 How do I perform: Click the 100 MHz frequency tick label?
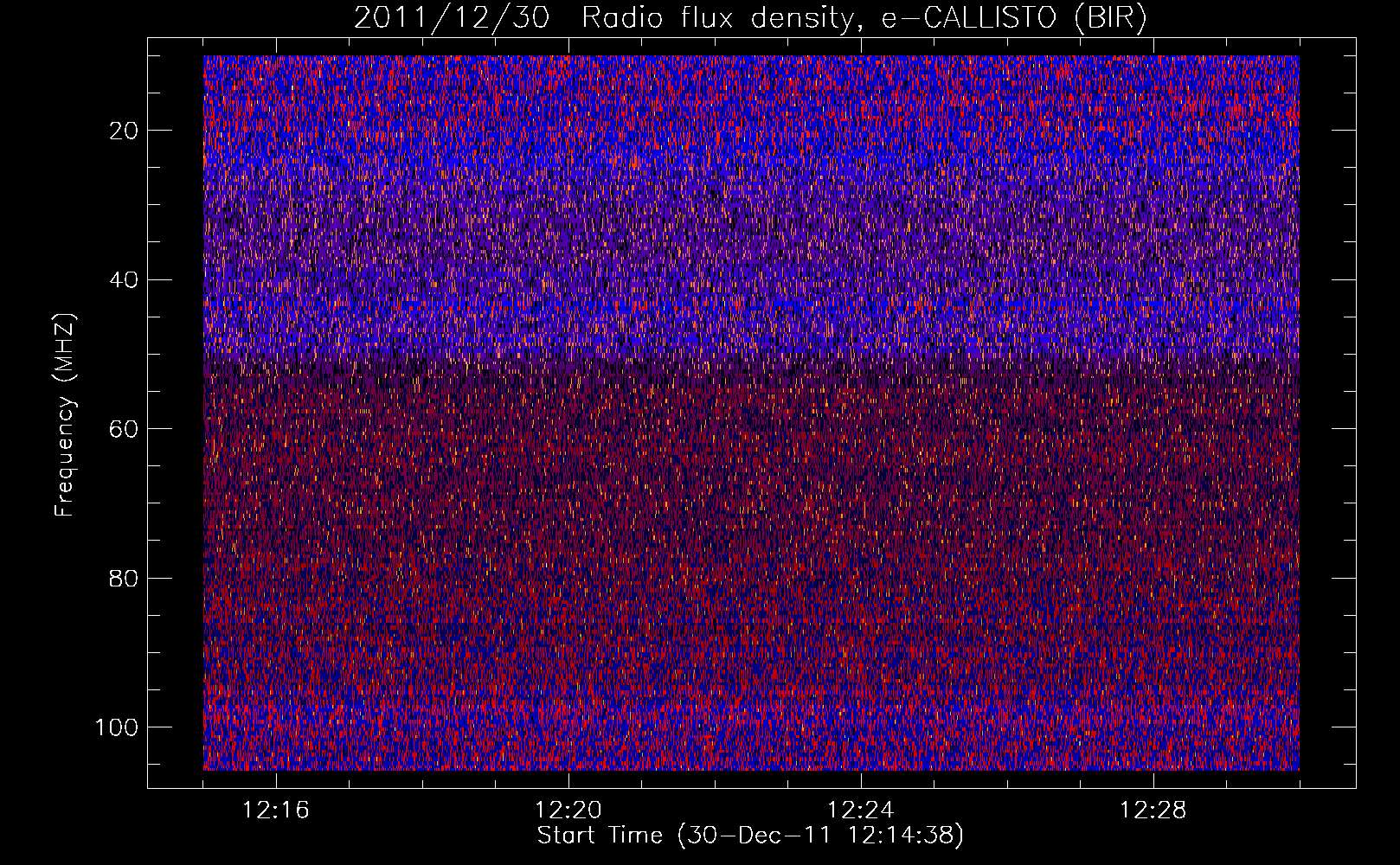pyautogui.click(x=117, y=727)
